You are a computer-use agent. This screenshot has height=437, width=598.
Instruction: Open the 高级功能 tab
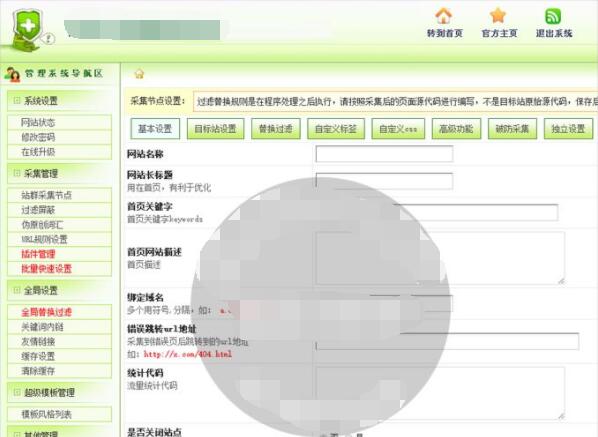coord(456,129)
